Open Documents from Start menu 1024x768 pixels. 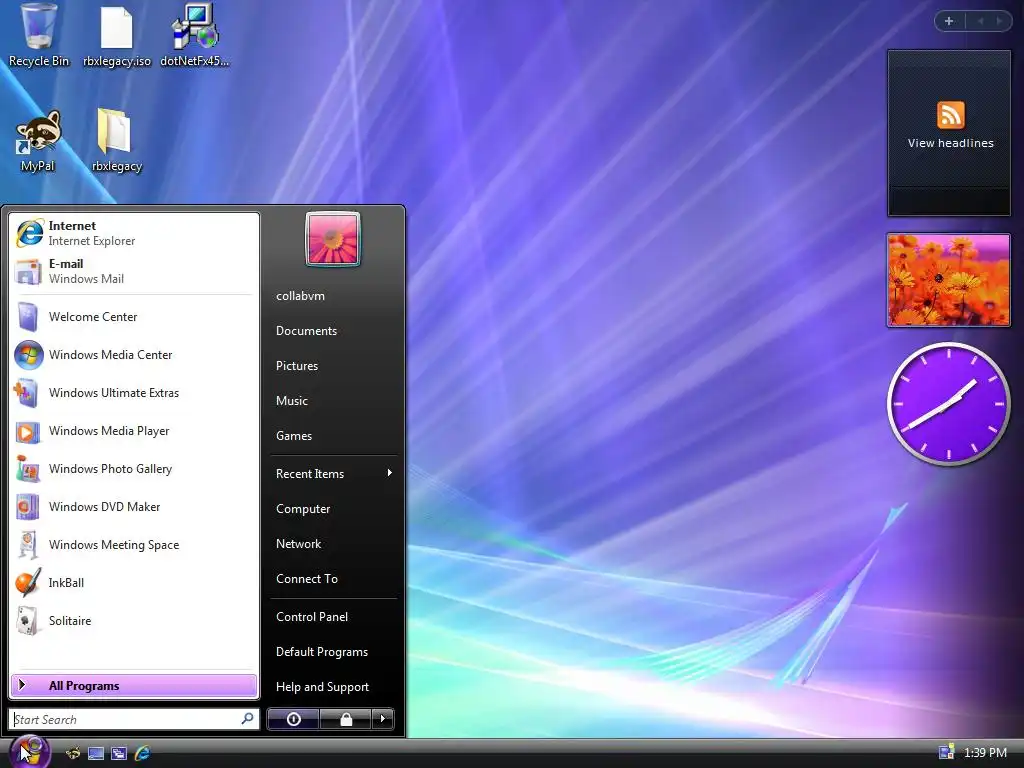coord(306,331)
